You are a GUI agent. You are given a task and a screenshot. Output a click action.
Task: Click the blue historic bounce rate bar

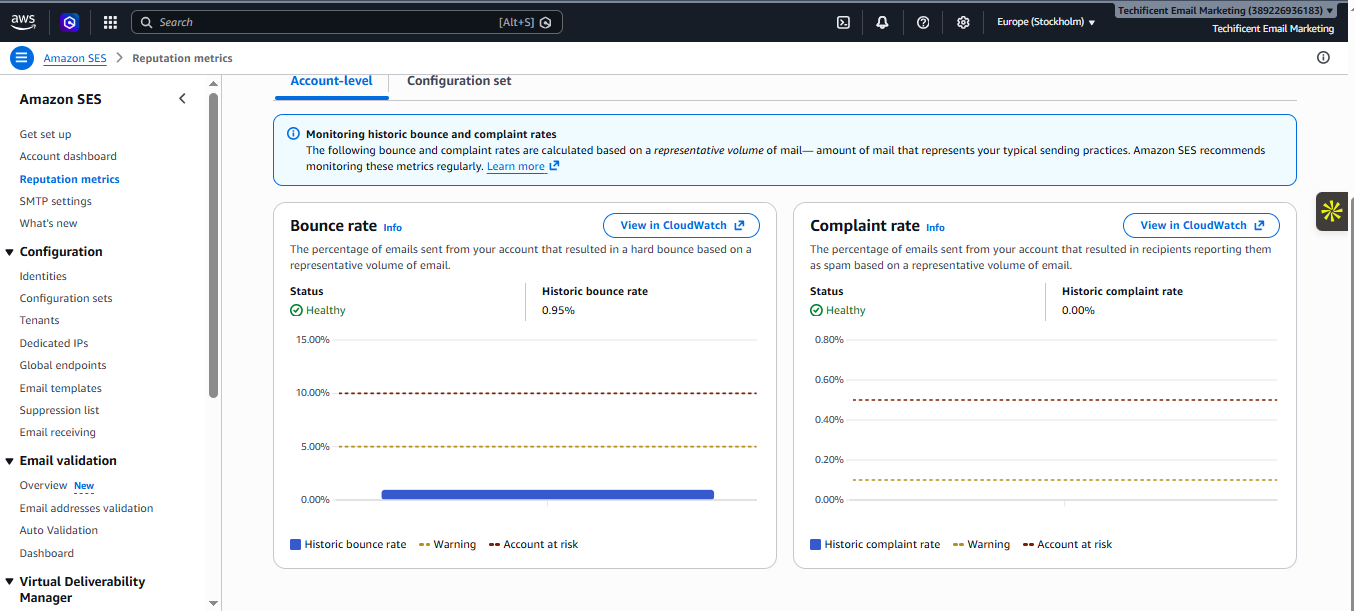(547, 494)
